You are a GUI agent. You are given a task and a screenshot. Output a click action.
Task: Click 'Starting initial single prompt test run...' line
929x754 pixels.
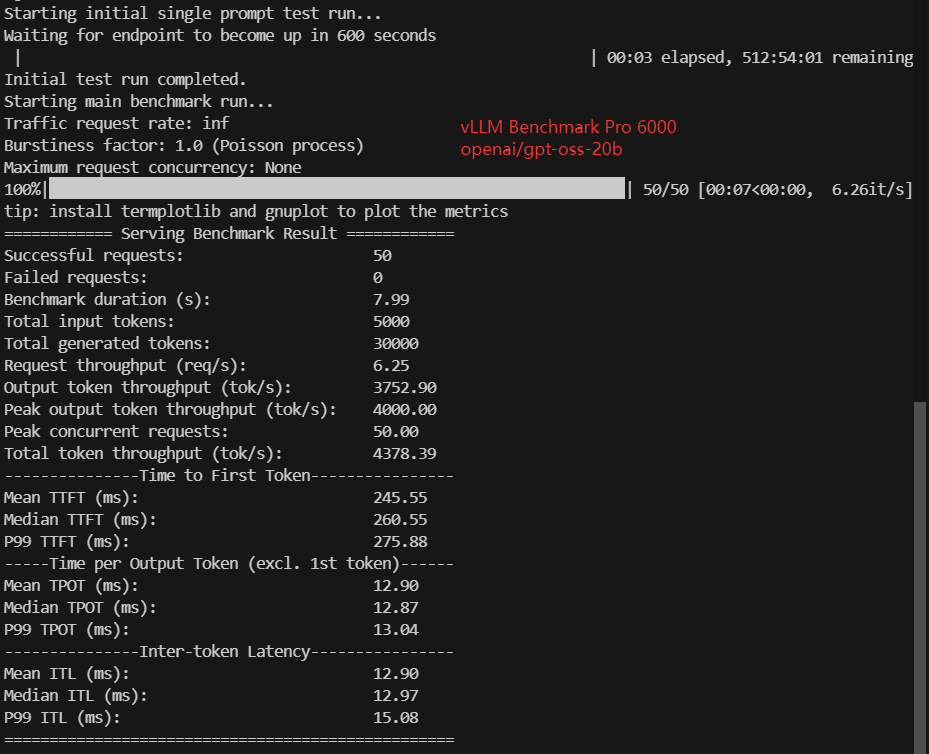193,14
